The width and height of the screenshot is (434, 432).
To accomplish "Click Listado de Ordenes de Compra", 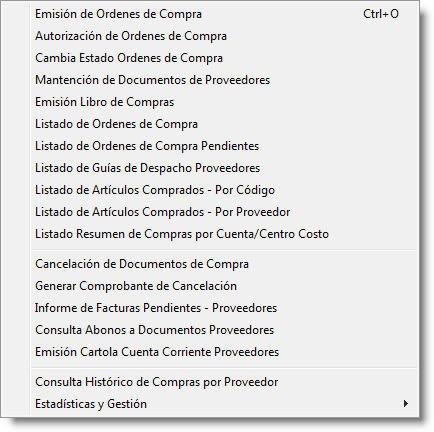I will [225, 124].
